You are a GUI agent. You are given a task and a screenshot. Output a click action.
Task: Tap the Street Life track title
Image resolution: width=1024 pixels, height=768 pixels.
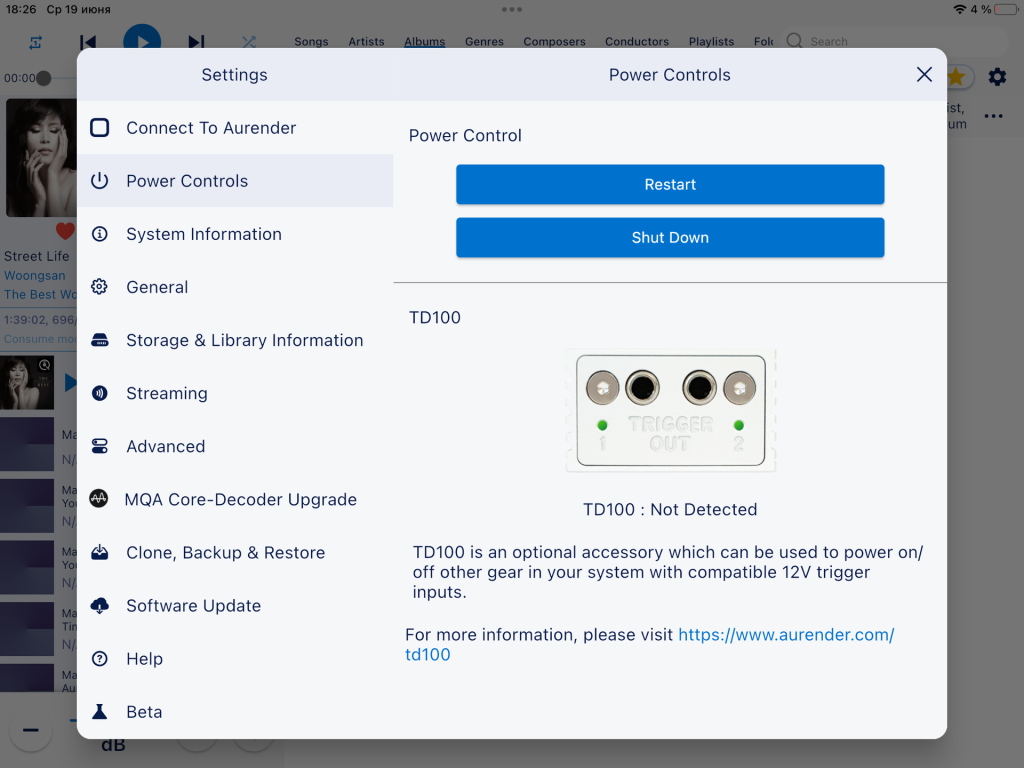point(37,256)
